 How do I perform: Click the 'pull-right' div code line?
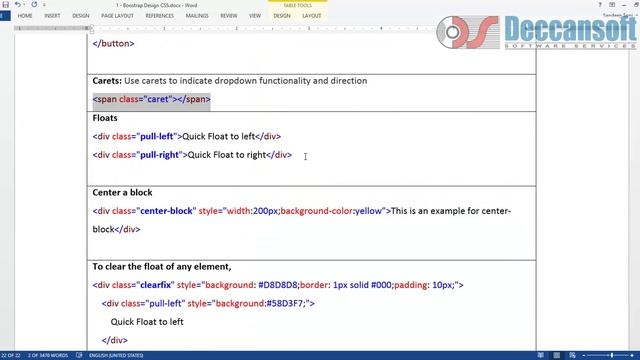coord(192,155)
